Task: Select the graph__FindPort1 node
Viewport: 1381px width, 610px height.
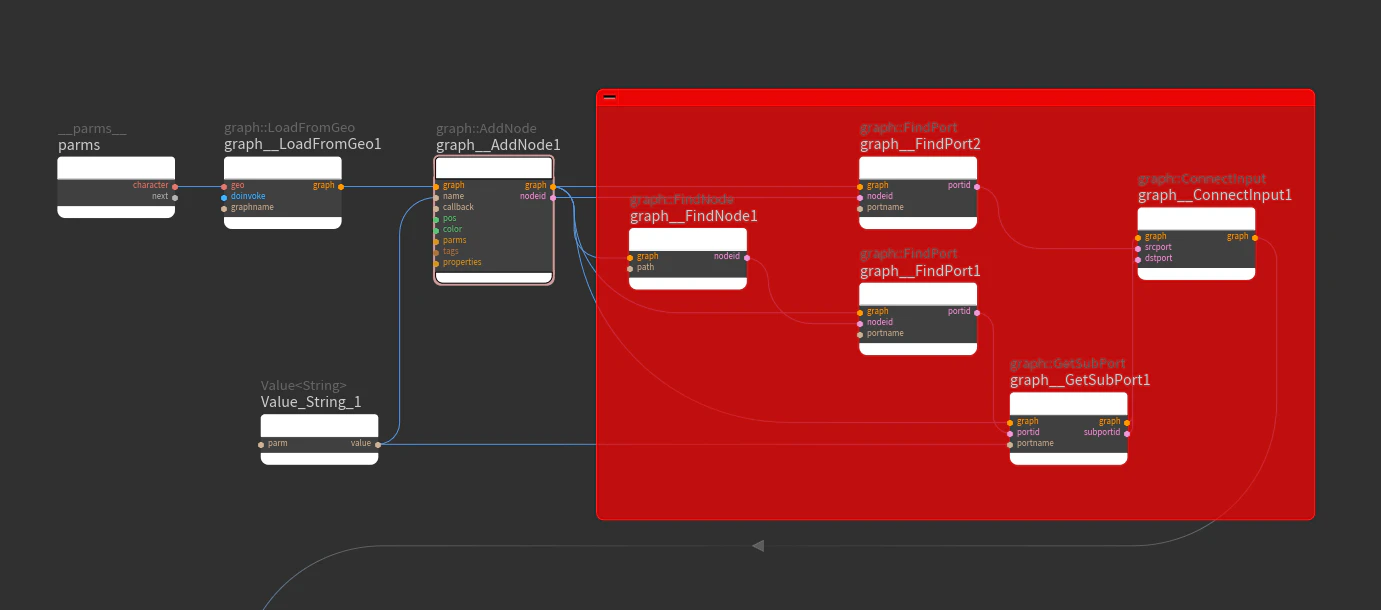Action: (x=918, y=318)
